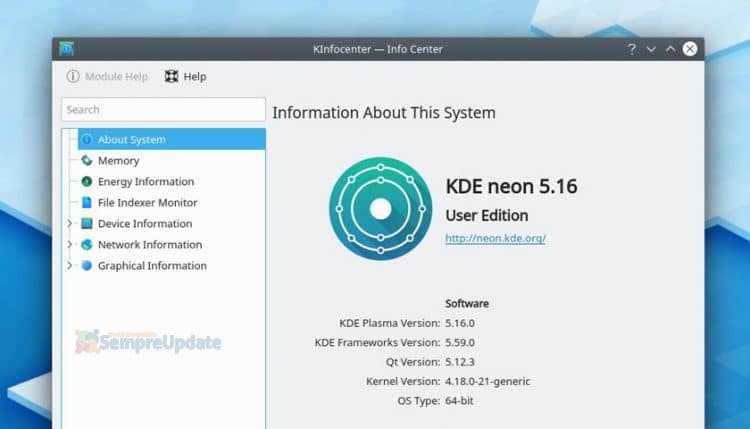Click the Information About This System heading
This screenshot has height=429, width=750.
click(x=384, y=113)
